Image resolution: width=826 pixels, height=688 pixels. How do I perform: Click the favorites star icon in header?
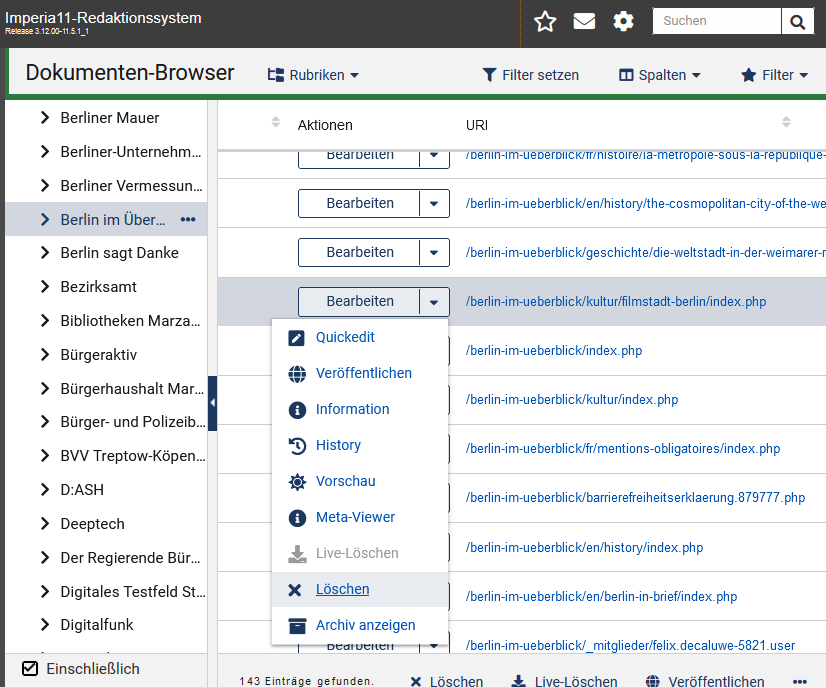pyautogui.click(x=545, y=22)
